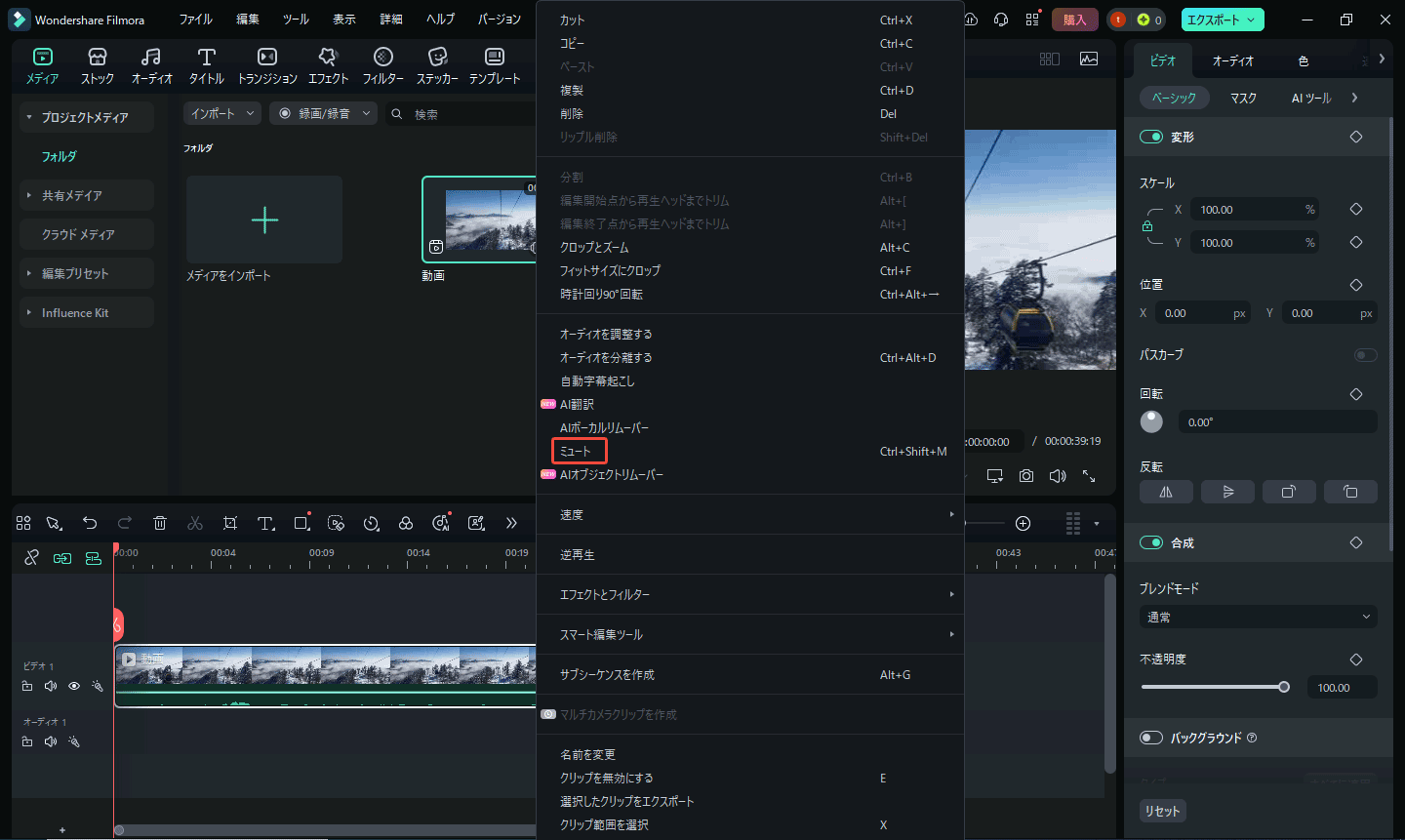Click the 回転 rotation dial
The height and width of the screenshot is (840, 1405).
click(1151, 421)
